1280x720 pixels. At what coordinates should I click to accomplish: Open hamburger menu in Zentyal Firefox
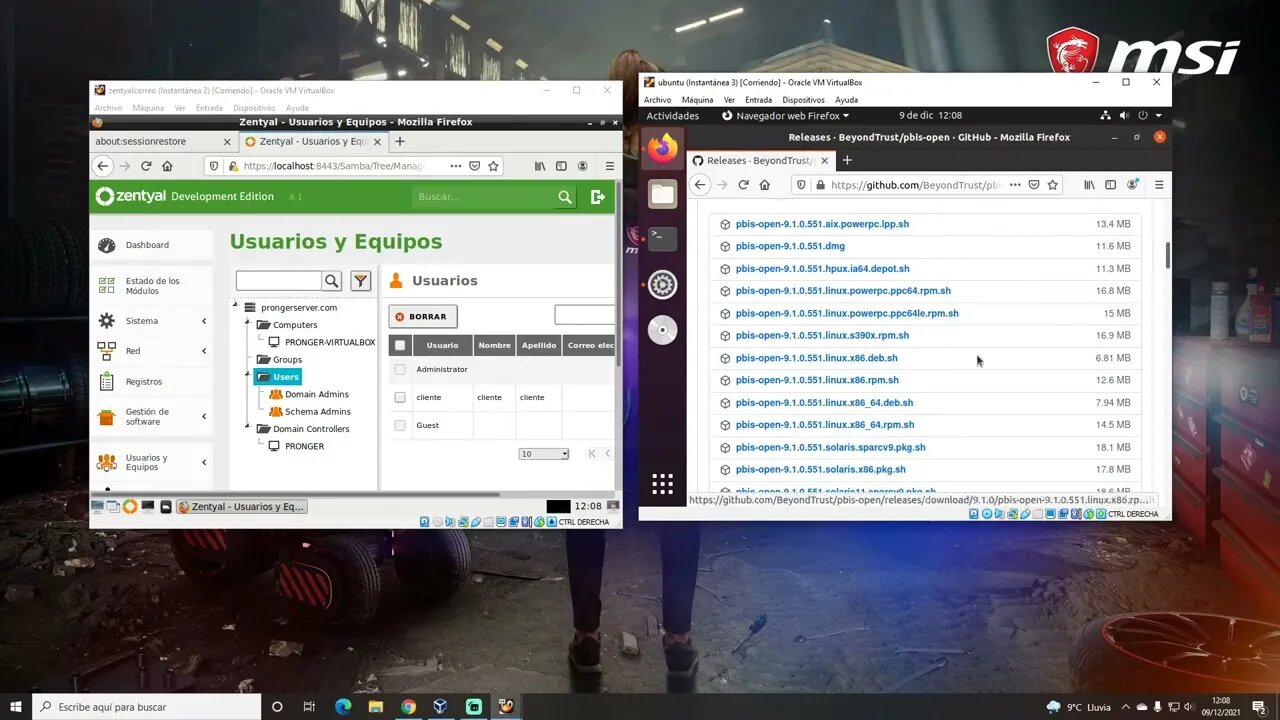[x=609, y=166]
